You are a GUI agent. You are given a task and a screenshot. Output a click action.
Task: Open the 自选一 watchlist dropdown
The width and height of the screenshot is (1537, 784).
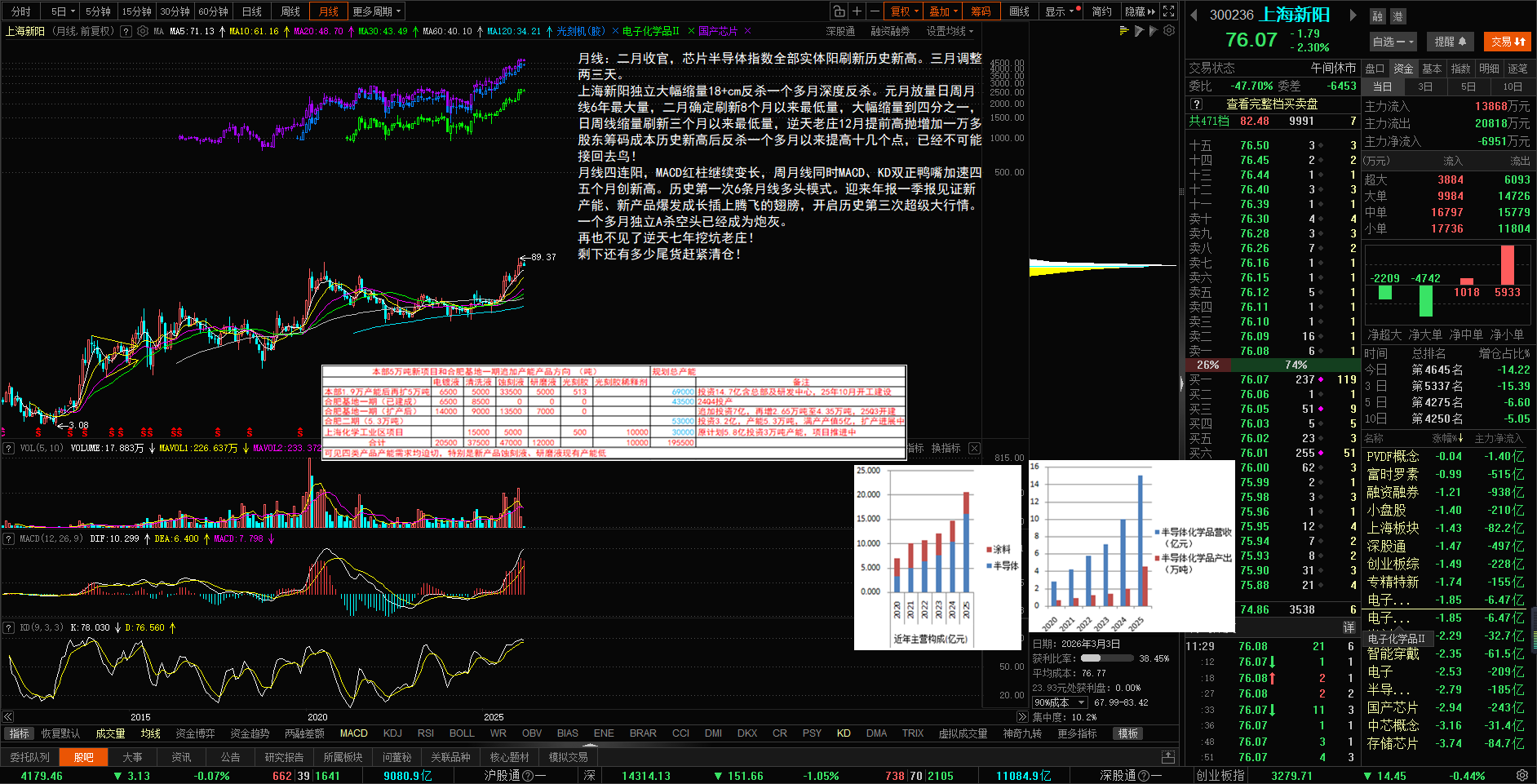point(1393,42)
